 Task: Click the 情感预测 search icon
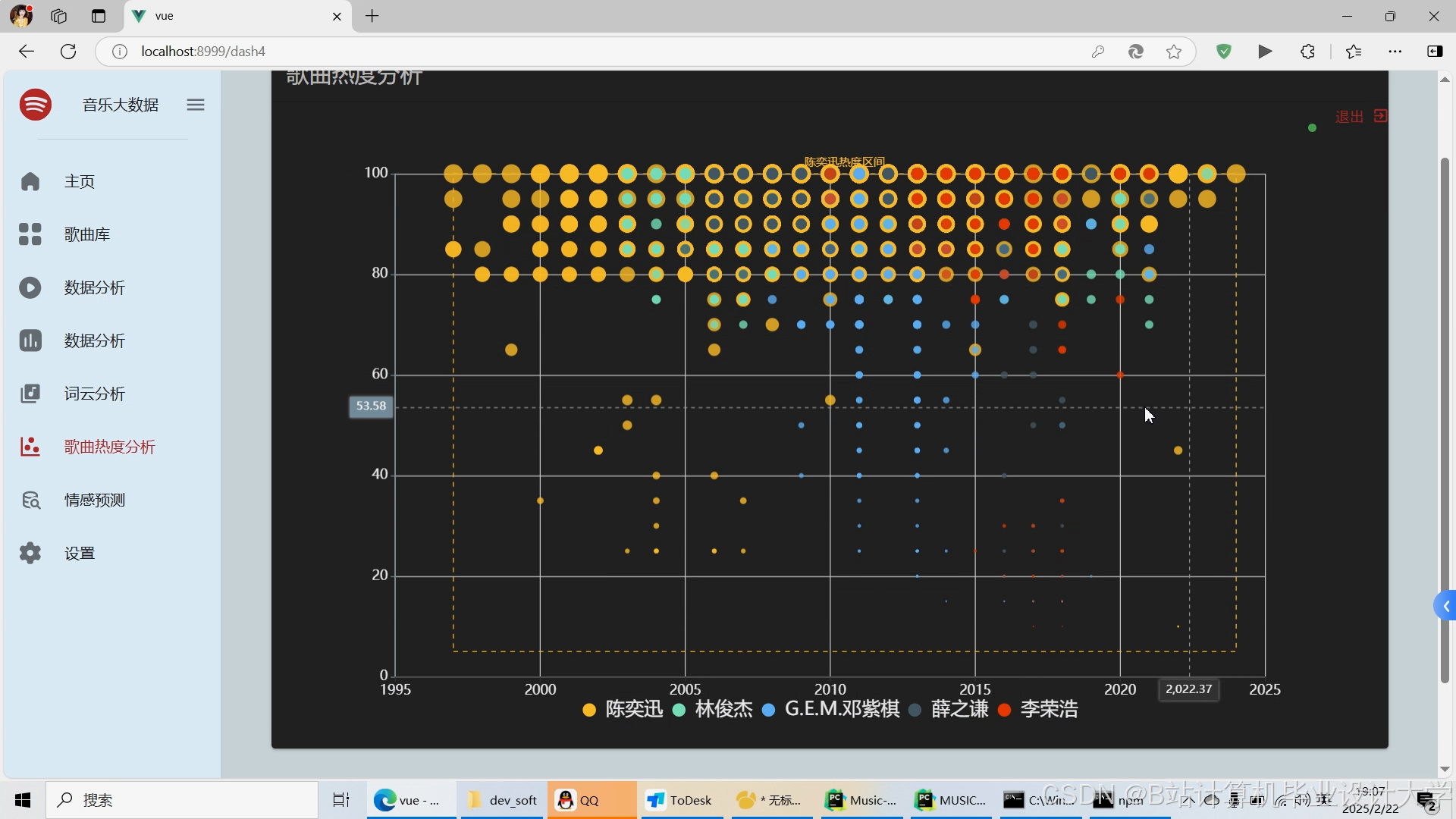coord(30,500)
